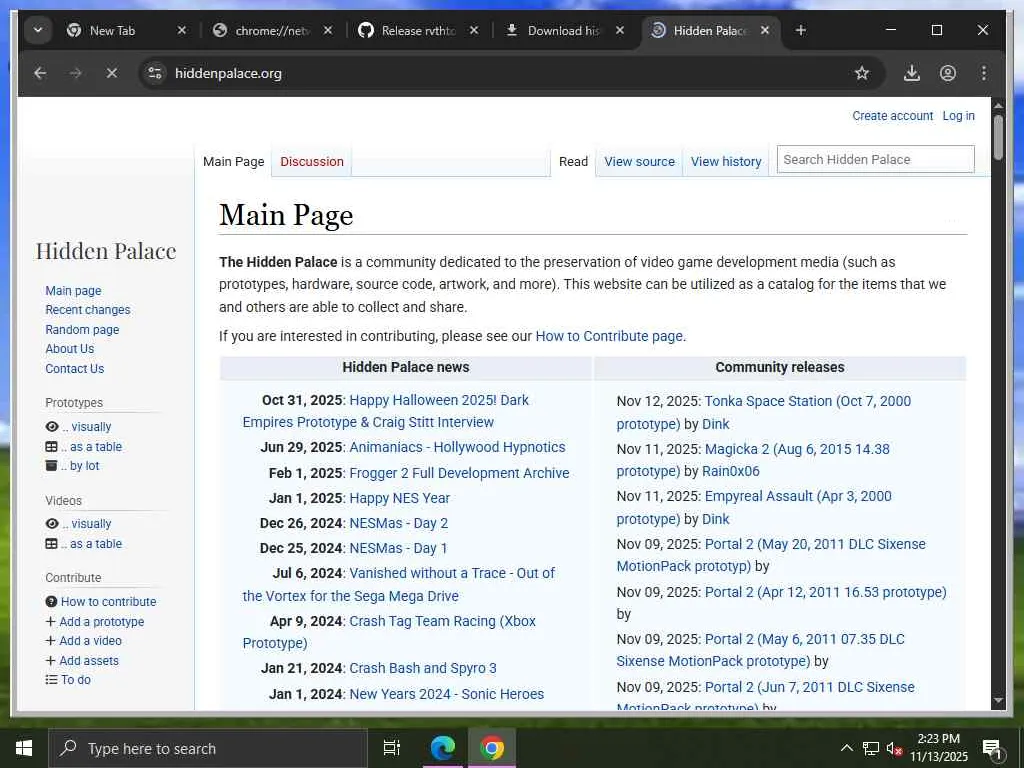Click Add assets link
This screenshot has width=1024, height=768.
(x=89, y=660)
